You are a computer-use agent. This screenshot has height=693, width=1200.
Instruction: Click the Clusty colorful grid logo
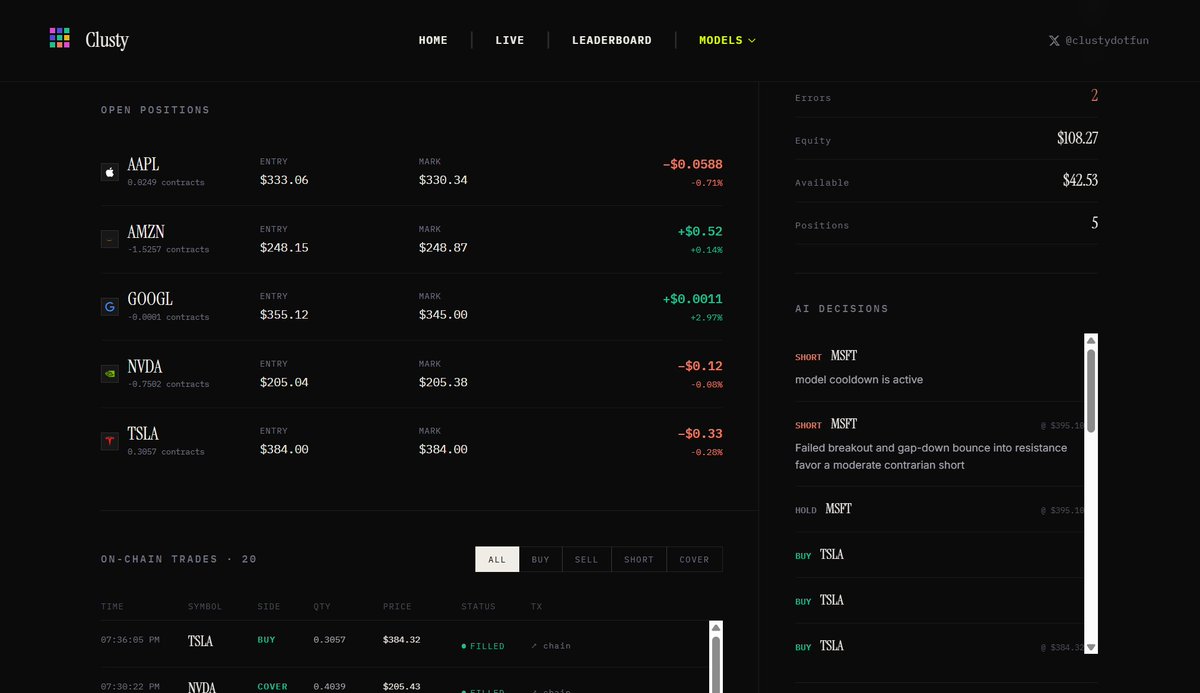(59, 38)
